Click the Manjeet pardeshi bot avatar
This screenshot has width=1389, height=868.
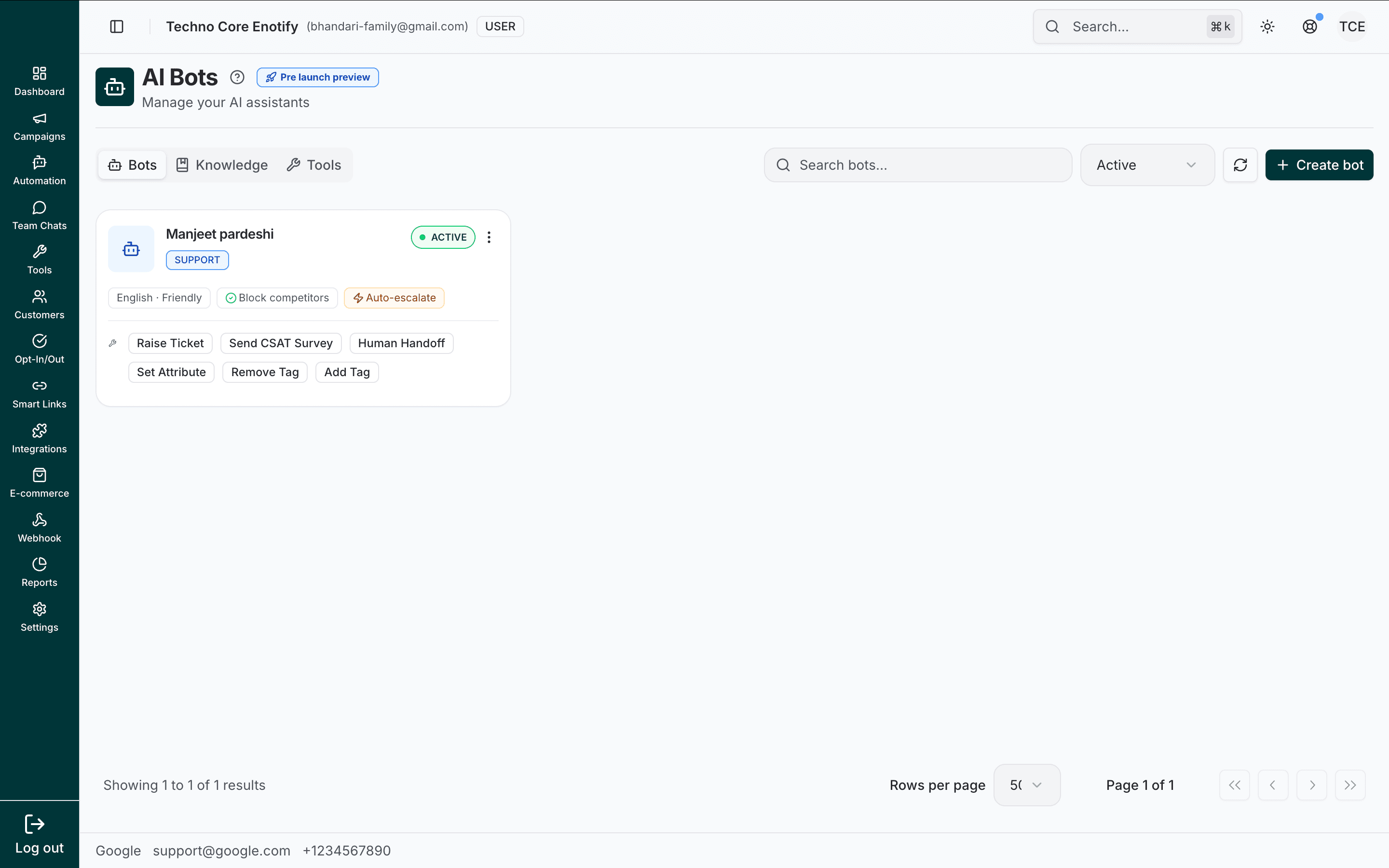[x=132, y=248]
